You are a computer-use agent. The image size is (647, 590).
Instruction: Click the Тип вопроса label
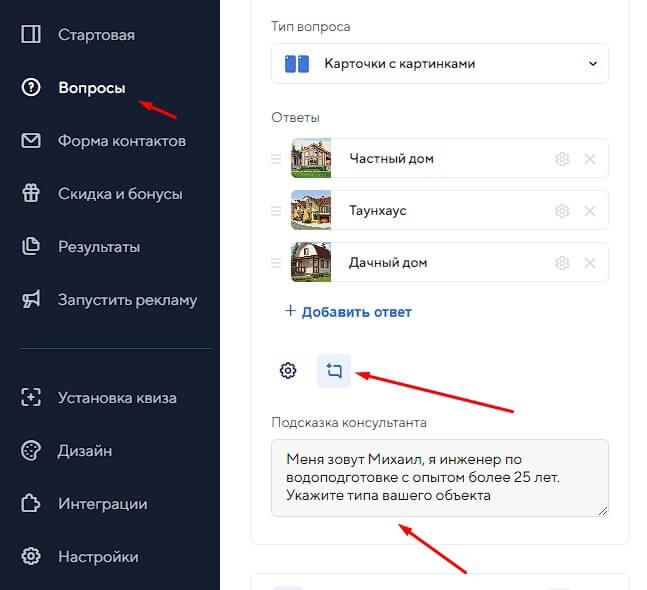pos(311,26)
